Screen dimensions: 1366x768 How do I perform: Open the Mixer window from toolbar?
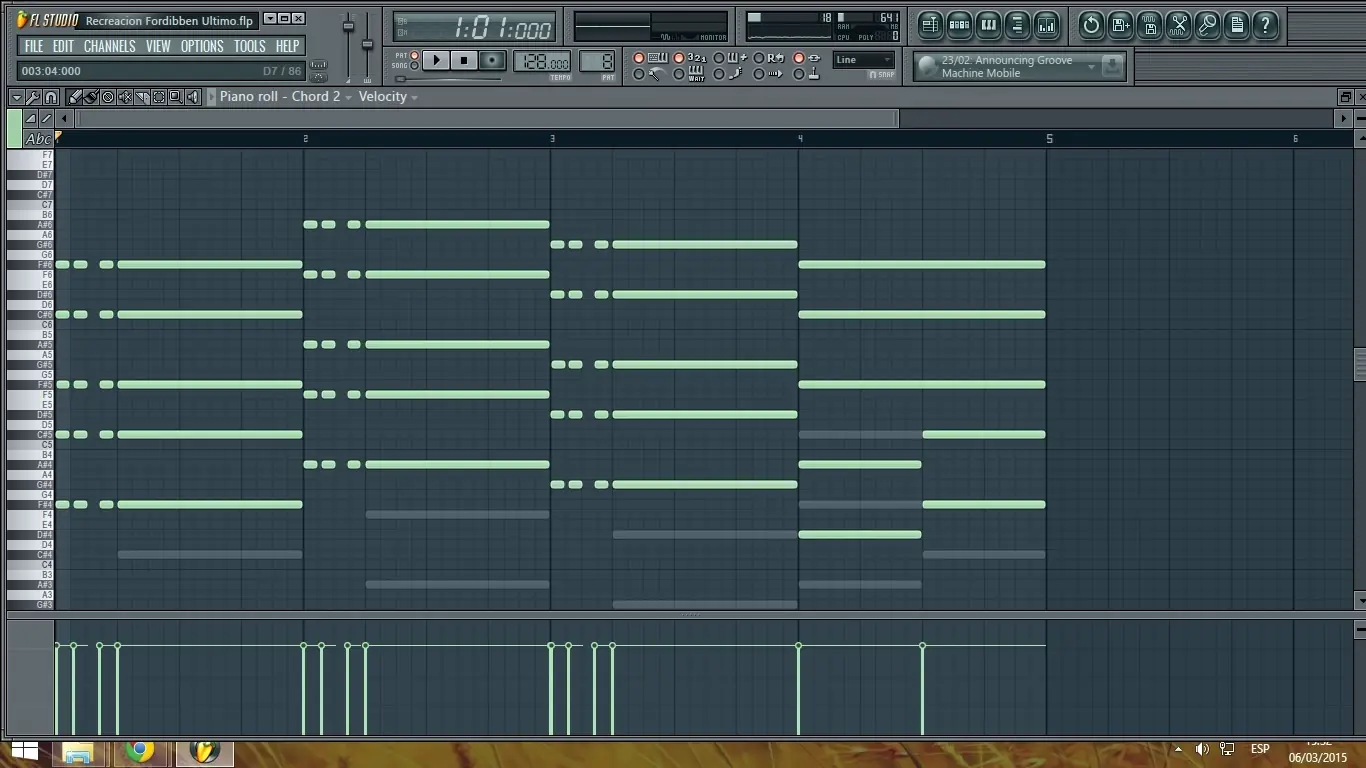coord(1046,25)
